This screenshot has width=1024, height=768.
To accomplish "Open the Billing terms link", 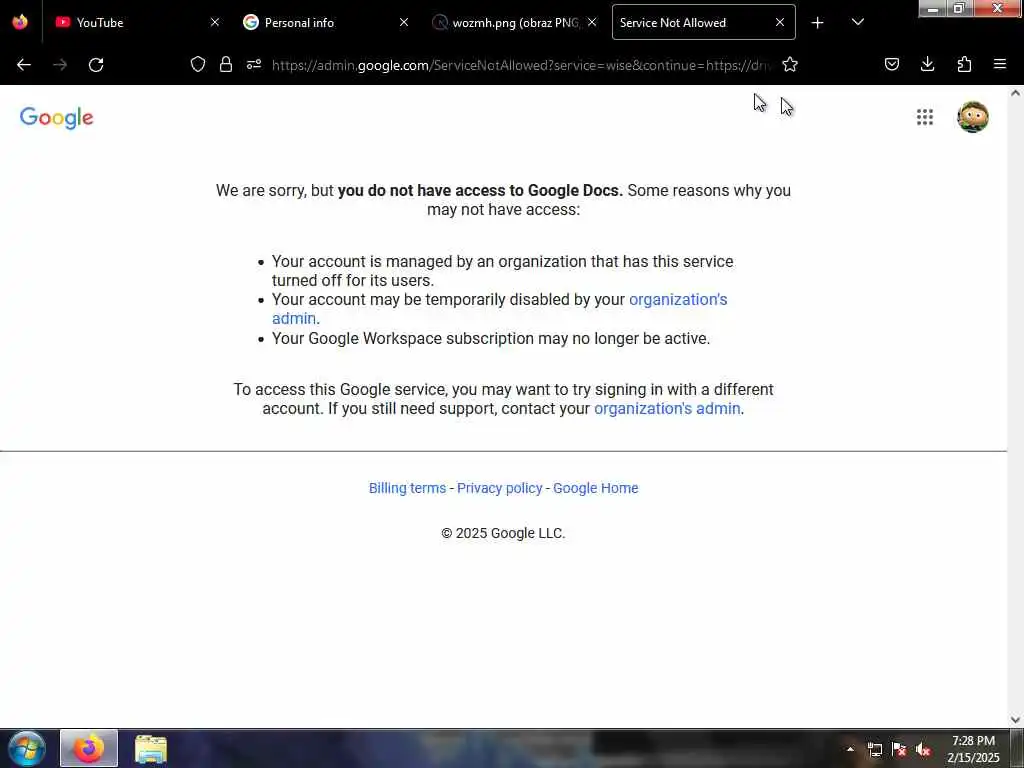I will point(408,488).
